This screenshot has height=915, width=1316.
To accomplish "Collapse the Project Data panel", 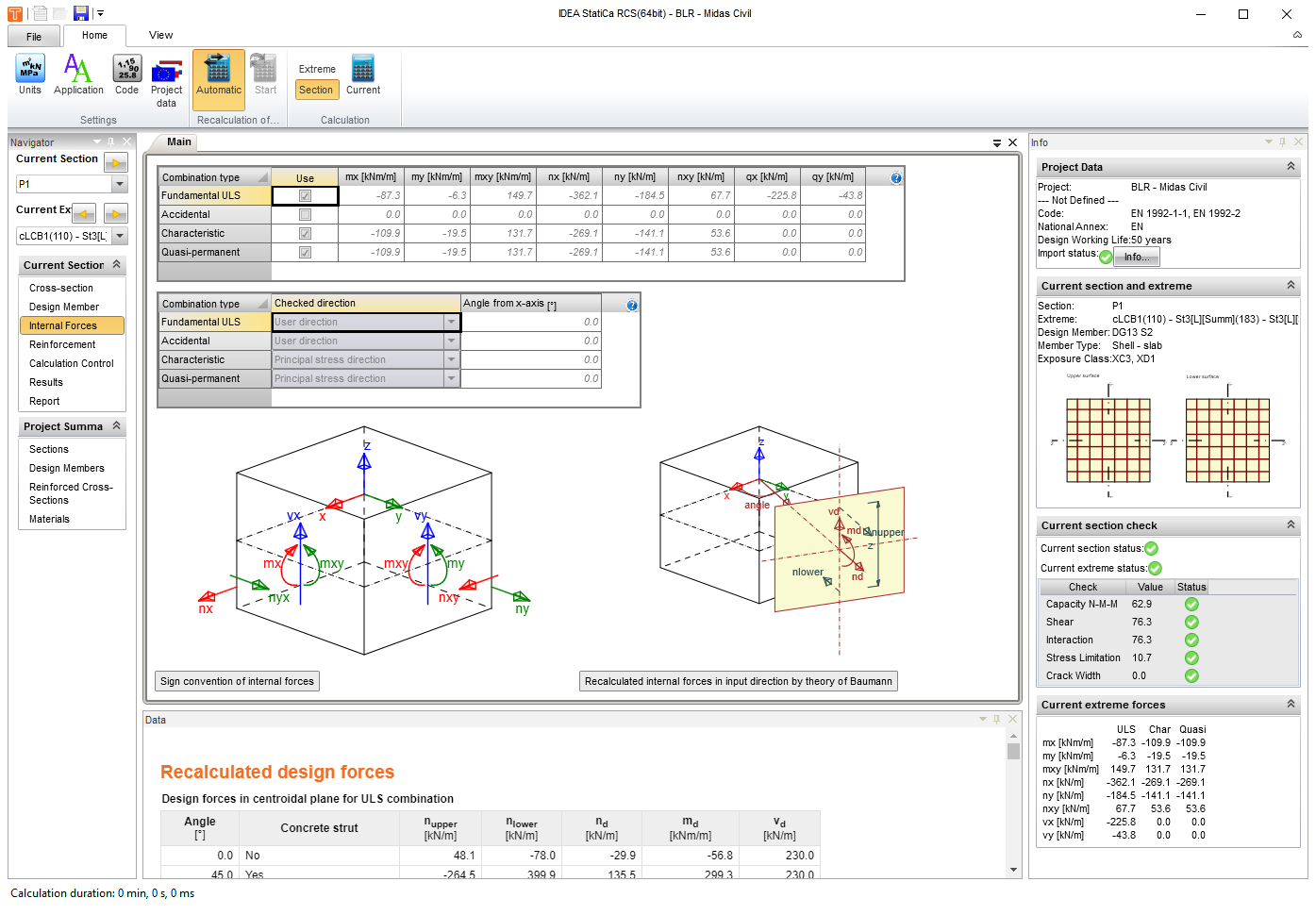I will pos(1291,167).
